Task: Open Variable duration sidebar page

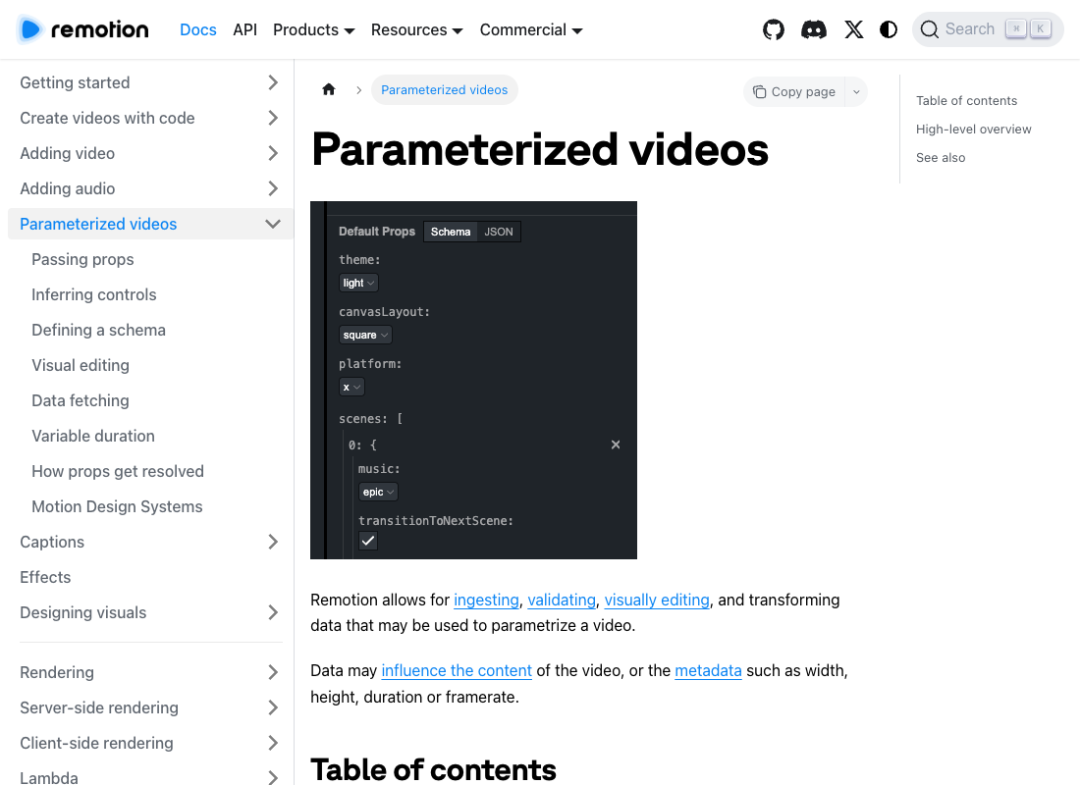Action: coord(93,436)
